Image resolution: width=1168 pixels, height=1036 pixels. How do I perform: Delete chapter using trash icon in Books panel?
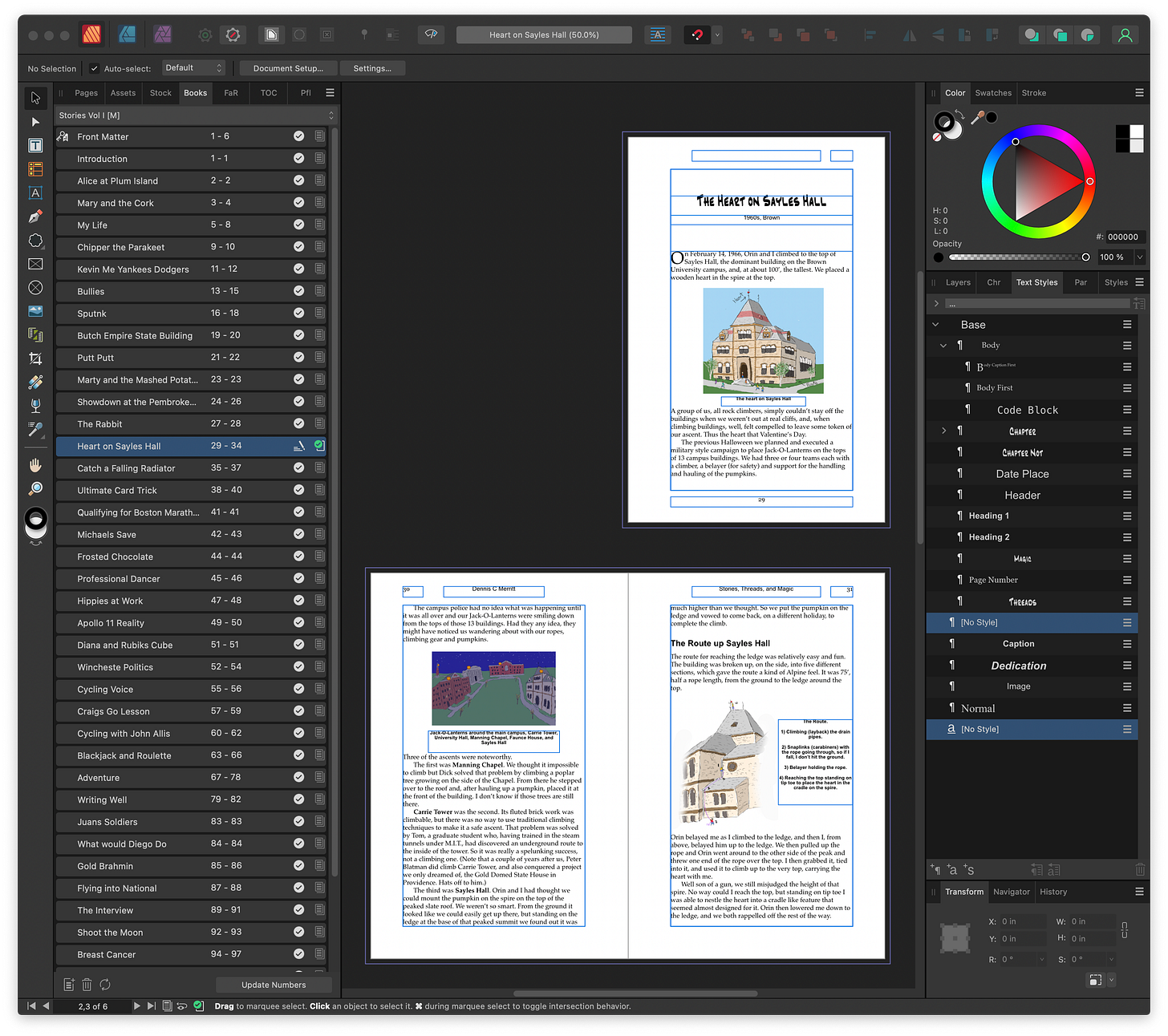pyautogui.click(x=87, y=985)
